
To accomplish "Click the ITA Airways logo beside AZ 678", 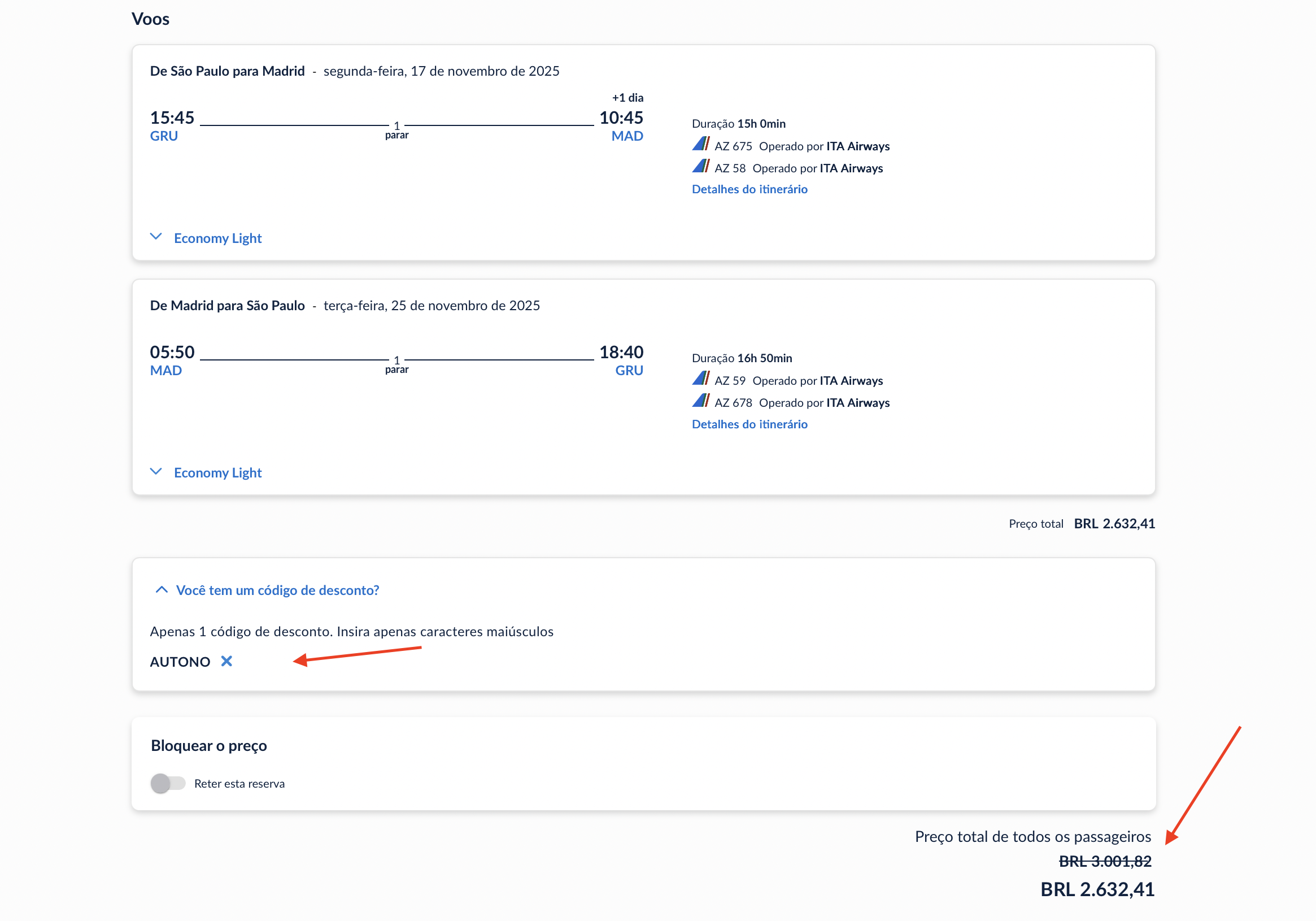I will [x=700, y=401].
